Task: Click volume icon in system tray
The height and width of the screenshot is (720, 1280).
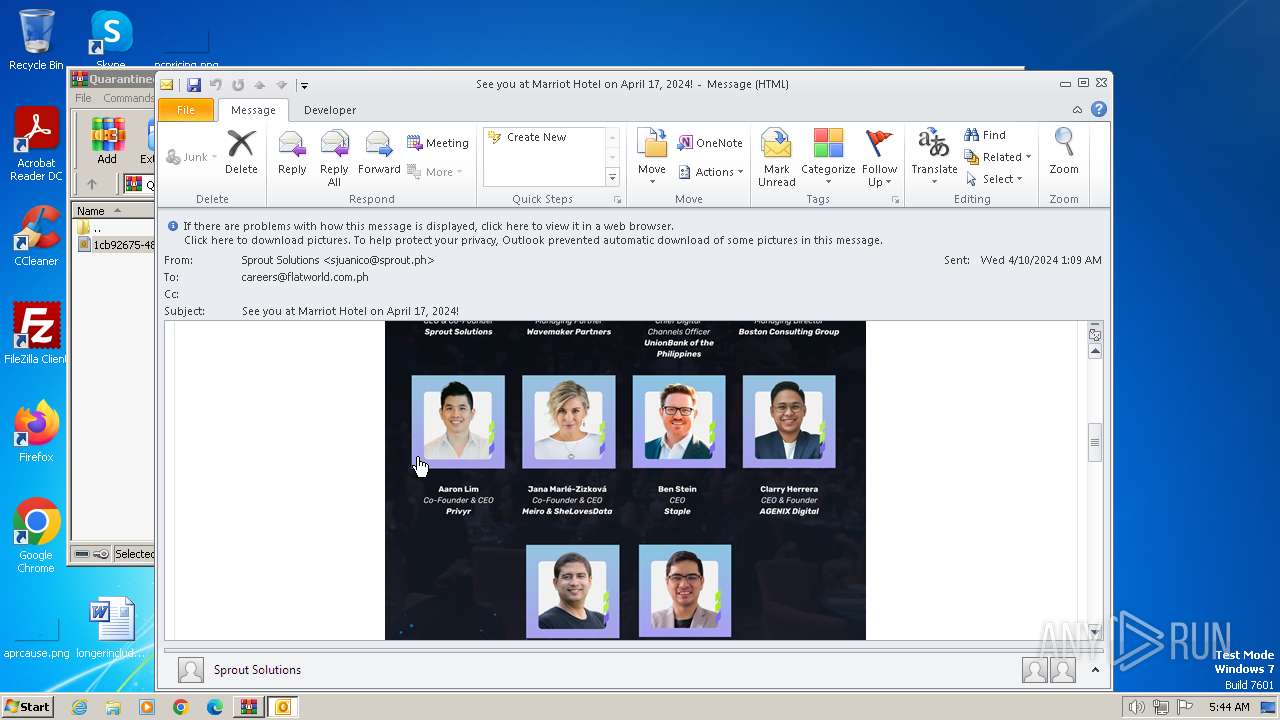Action: (x=1135, y=707)
